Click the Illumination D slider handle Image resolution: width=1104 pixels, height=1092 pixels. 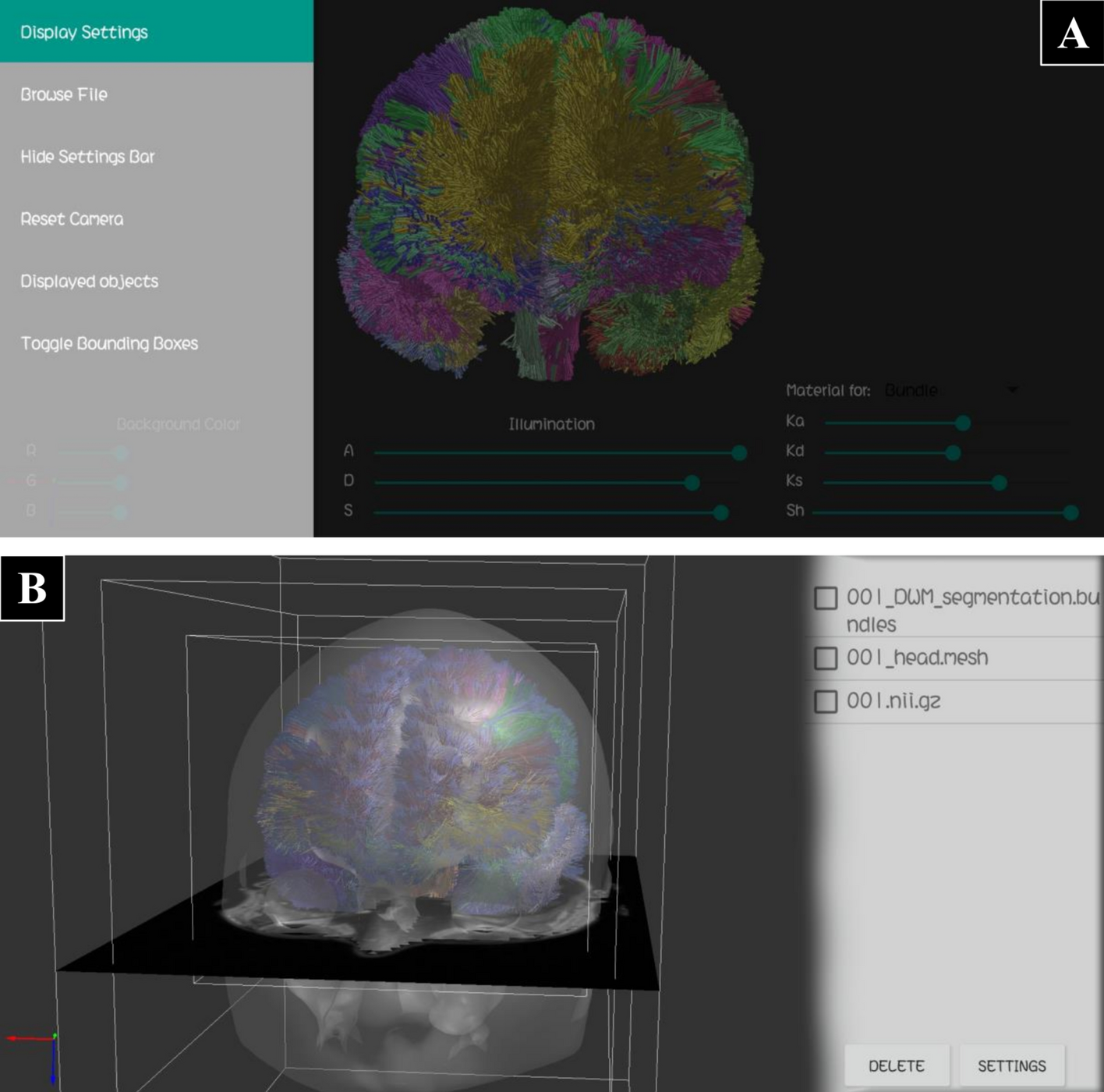click(692, 483)
